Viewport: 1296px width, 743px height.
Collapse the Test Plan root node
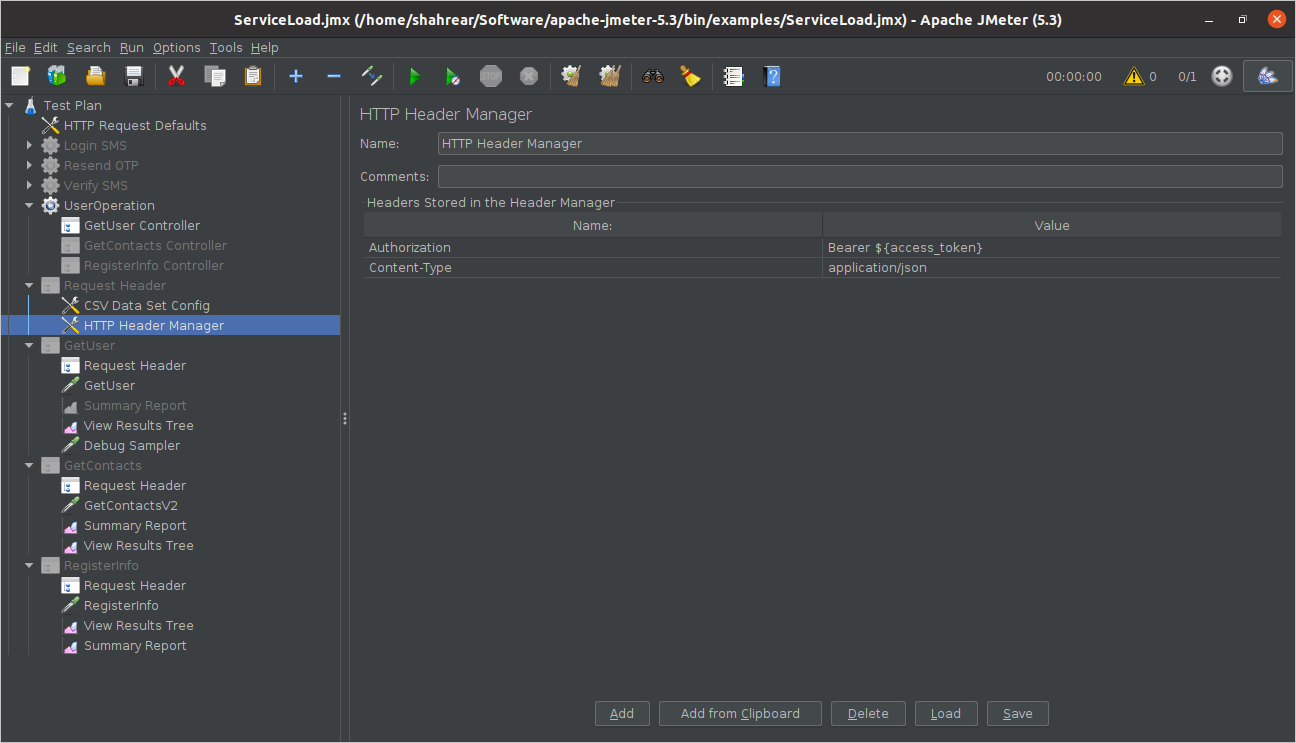[x=9, y=105]
